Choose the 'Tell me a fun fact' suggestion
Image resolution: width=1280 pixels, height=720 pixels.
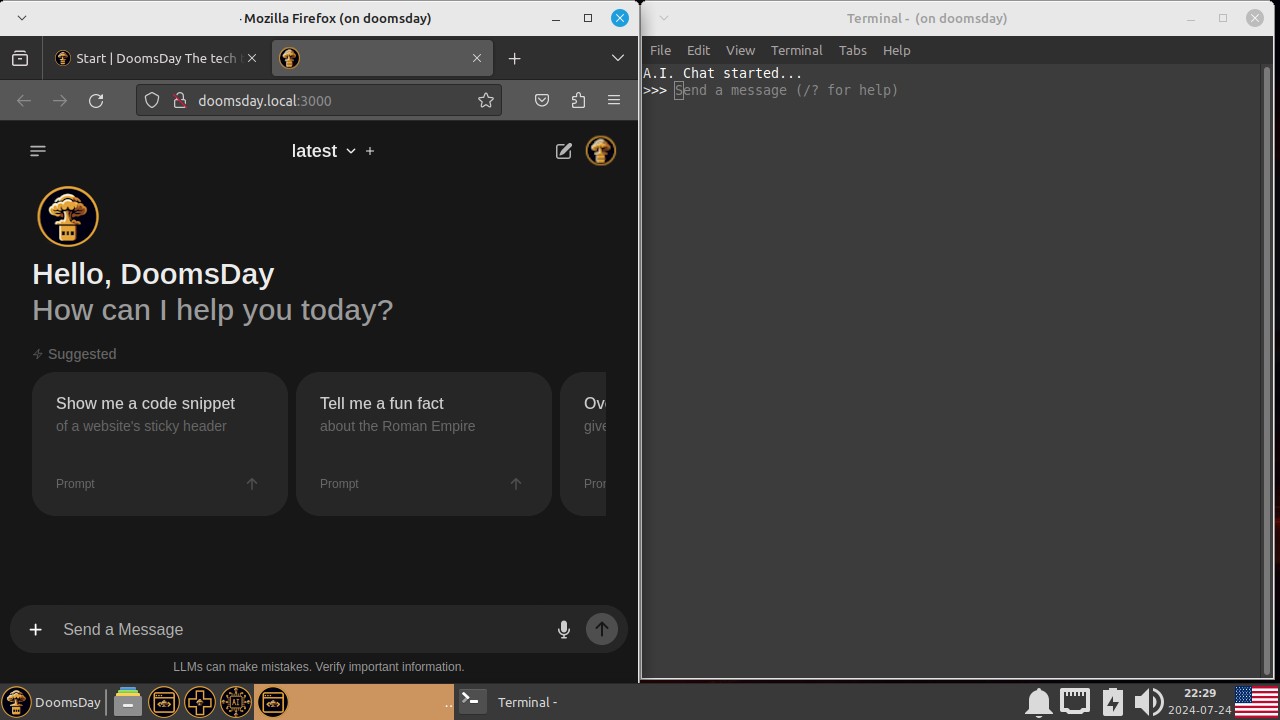click(424, 444)
